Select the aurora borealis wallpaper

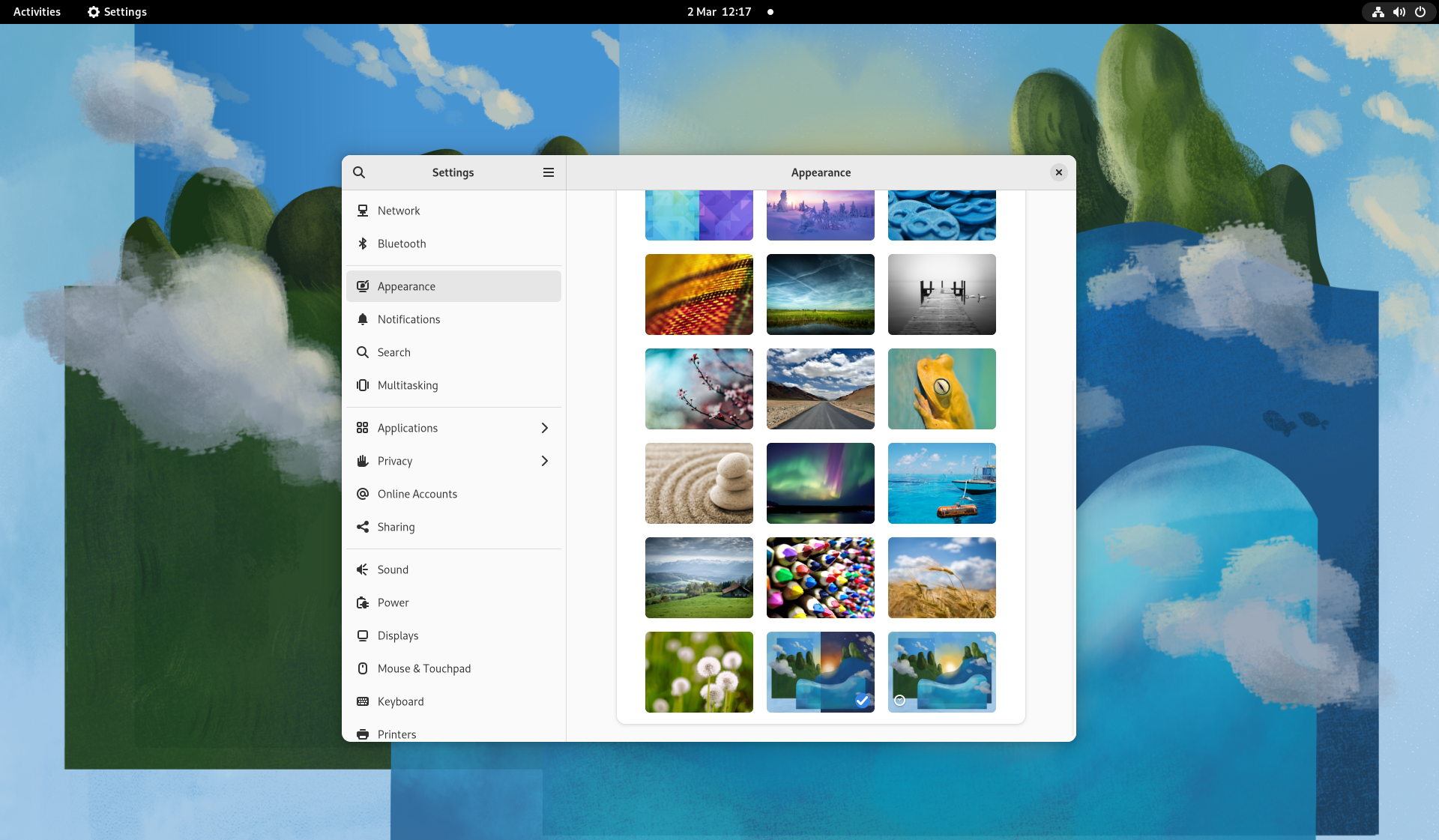point(821,483)
